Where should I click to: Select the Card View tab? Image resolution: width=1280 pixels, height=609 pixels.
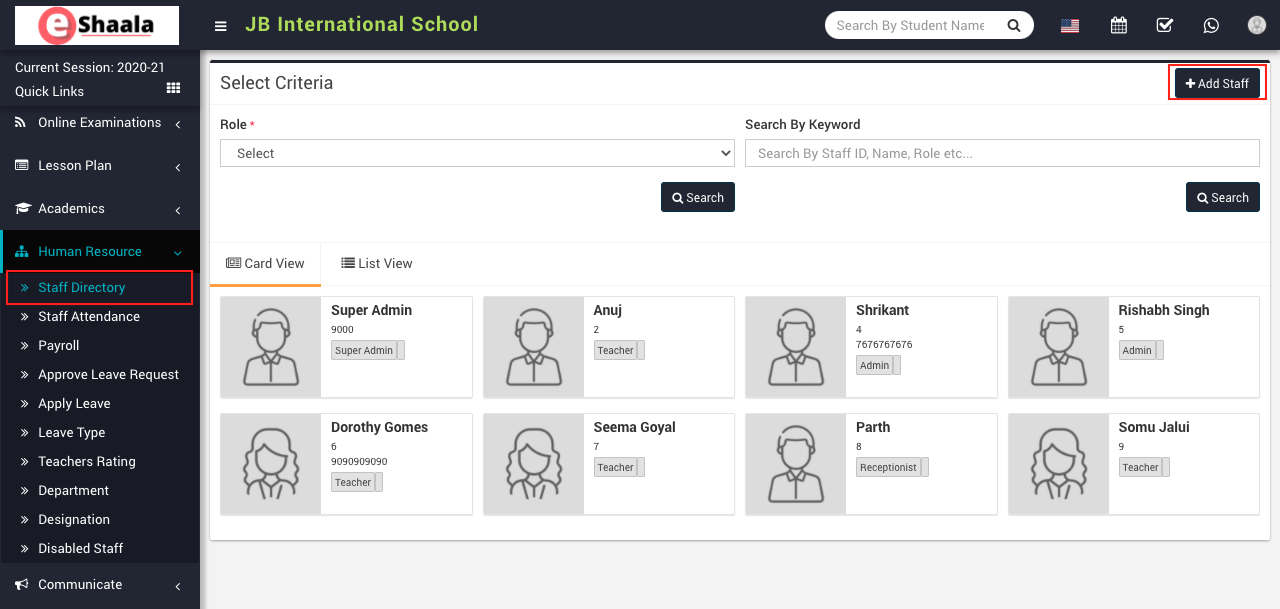pyautogui.click(x=265, y=264)
